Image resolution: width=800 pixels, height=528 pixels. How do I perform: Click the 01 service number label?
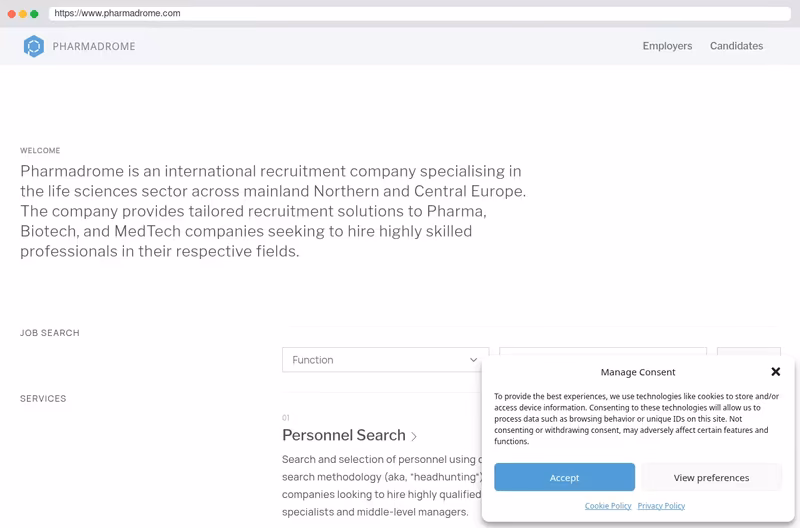click(x=286, y=417)
